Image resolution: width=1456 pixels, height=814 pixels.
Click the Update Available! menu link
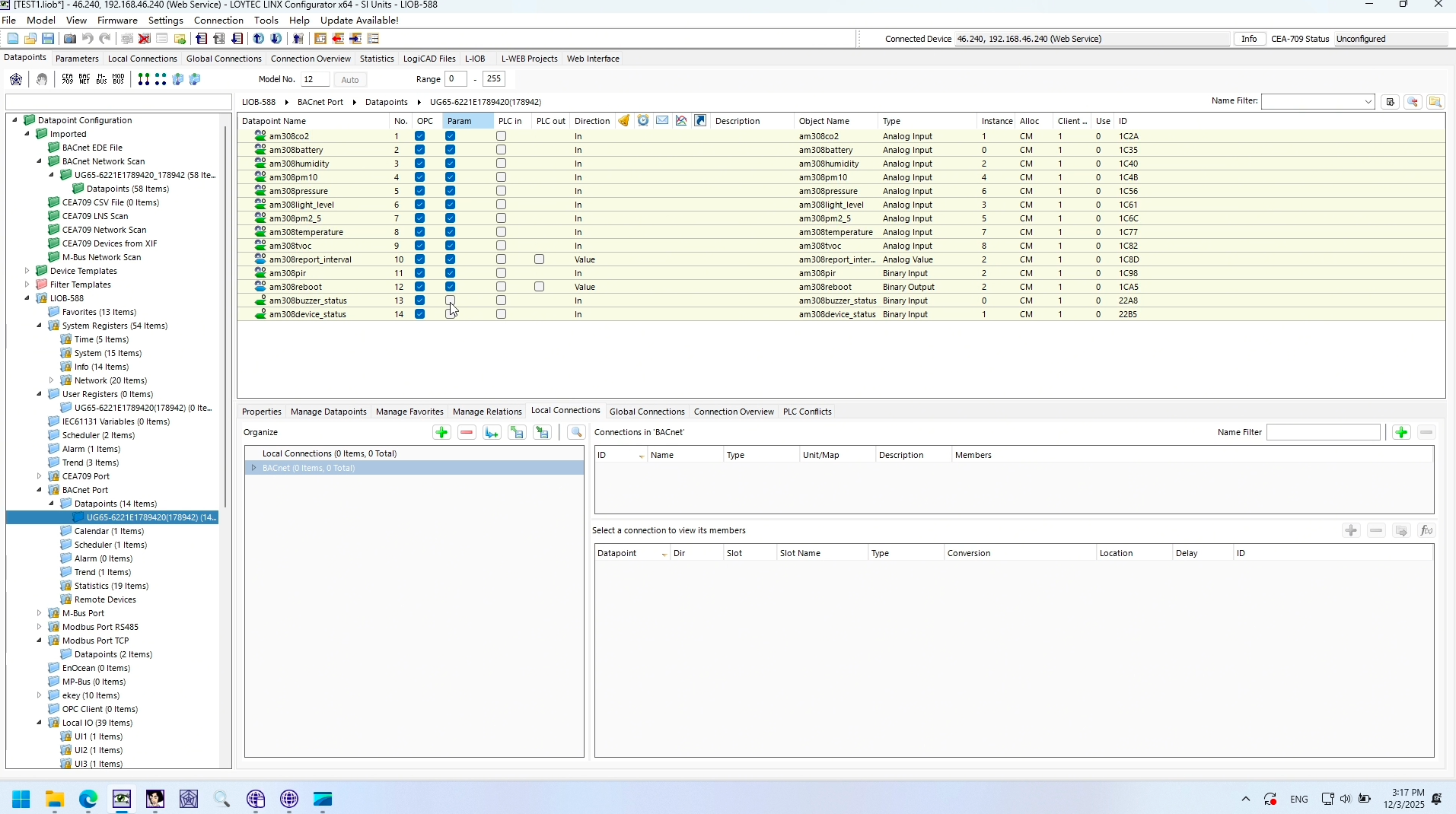[359, 21]
